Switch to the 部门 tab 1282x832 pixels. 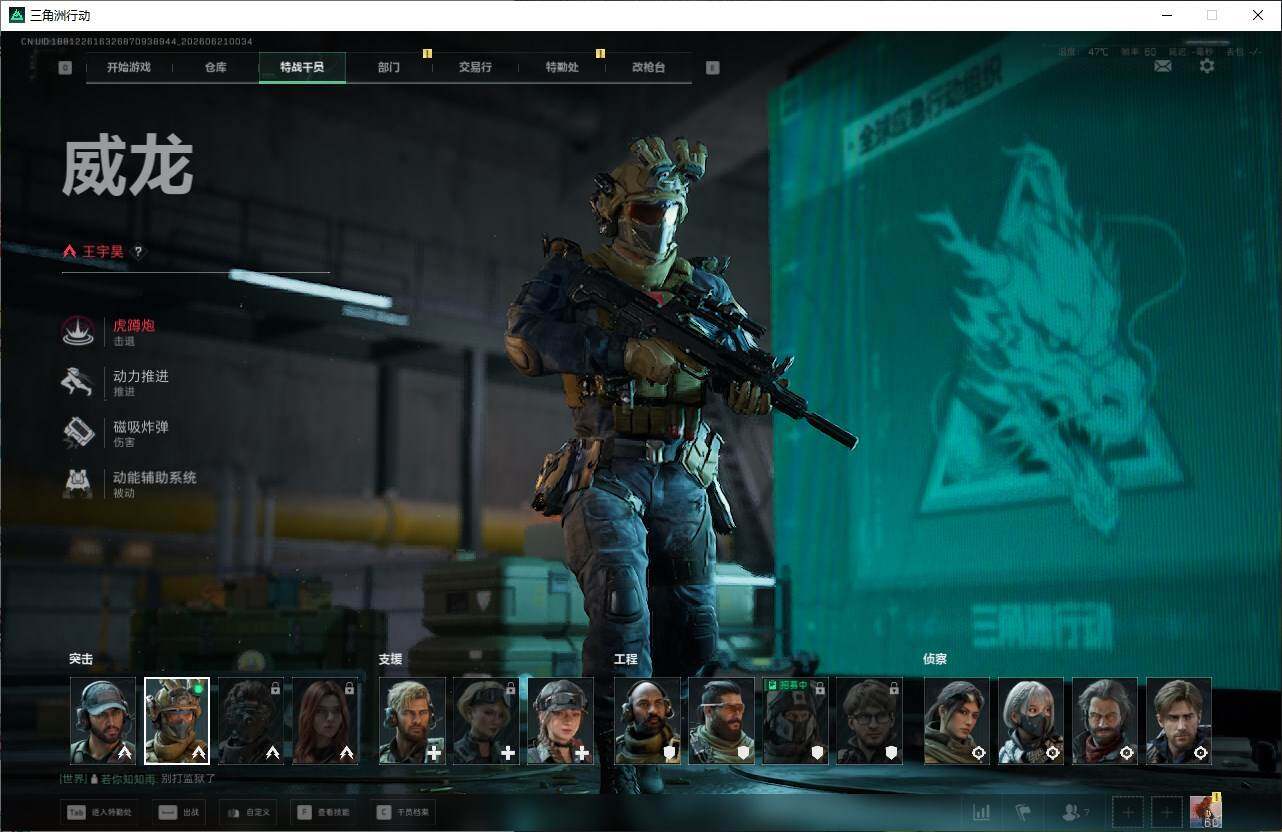[389, 68]
